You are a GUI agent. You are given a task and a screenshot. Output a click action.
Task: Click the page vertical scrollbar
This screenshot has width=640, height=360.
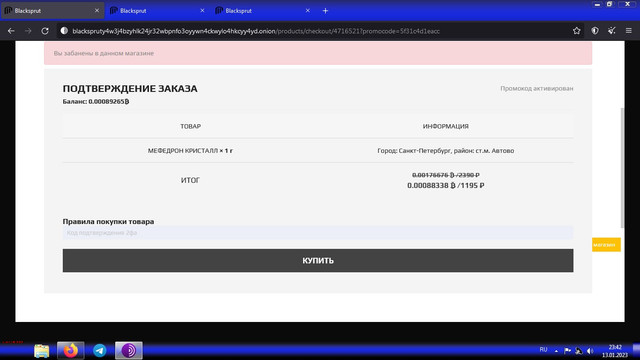click(x=622, y=167)
